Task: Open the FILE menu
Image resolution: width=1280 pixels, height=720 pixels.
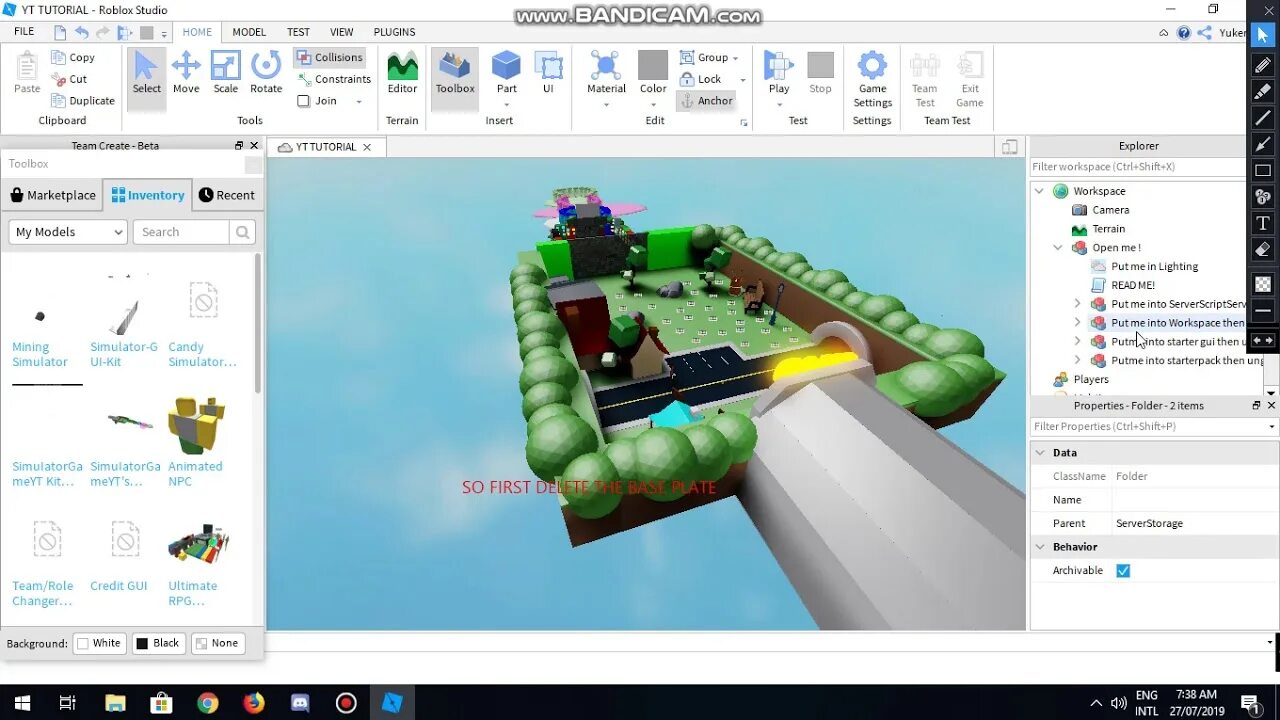Action: coord(24,32)
